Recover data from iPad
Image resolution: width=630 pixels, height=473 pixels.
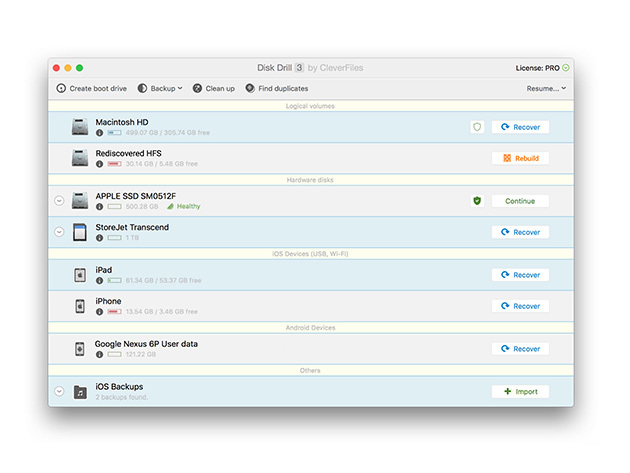(x=520, y=275)
